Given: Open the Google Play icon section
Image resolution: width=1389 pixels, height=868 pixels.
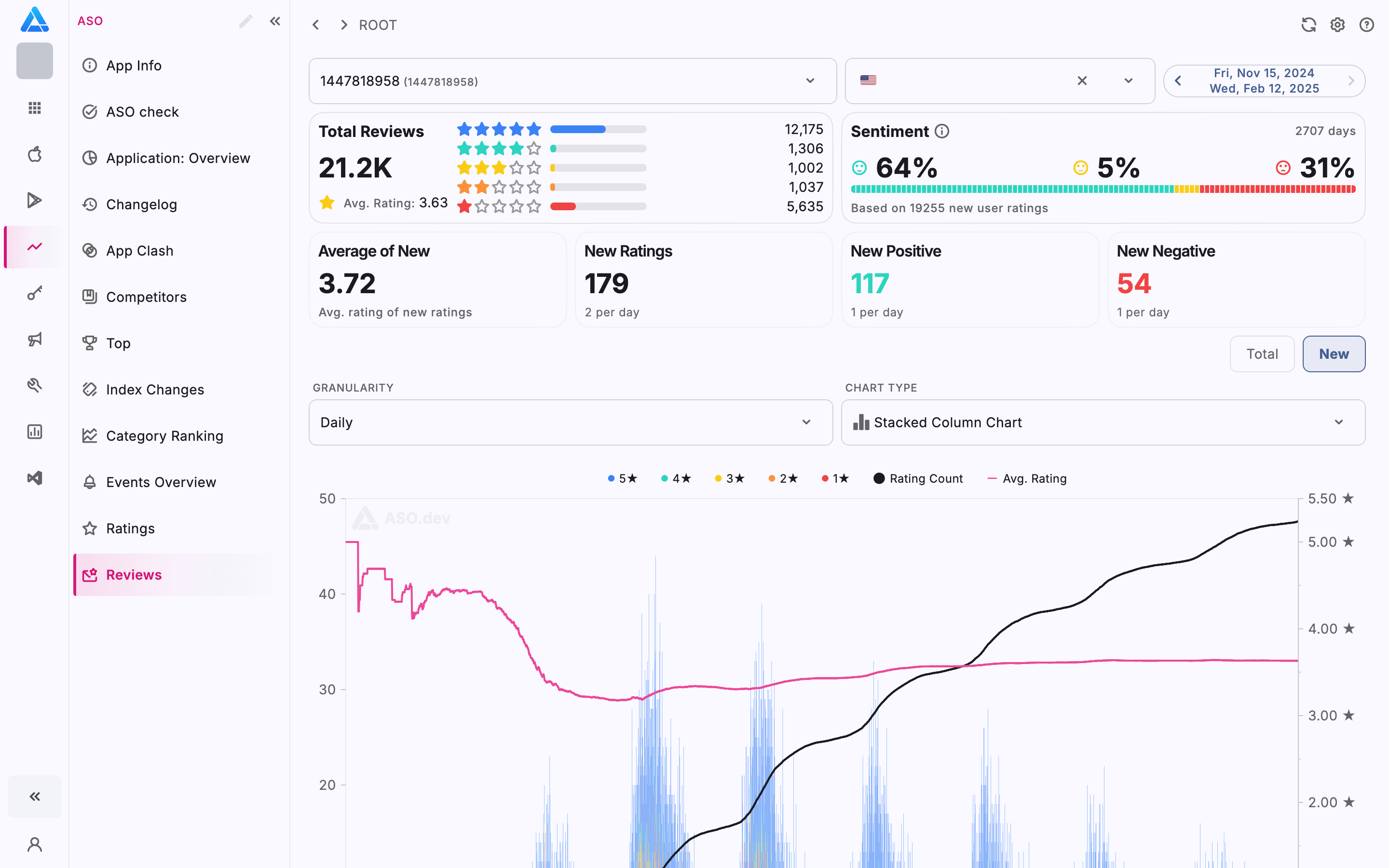Looking at the screenshot, I should point(34,200).
